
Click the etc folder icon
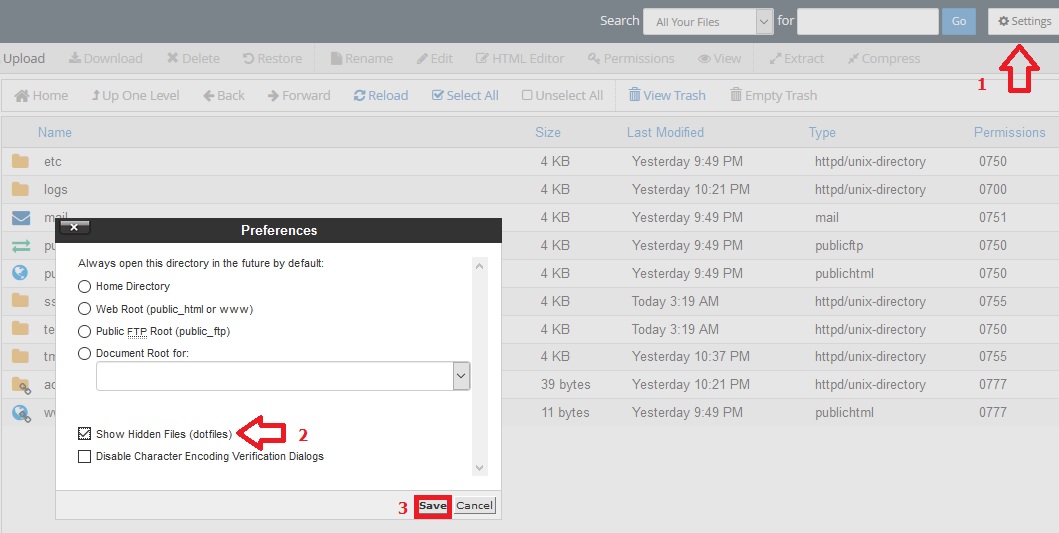[x=20, y=161]
